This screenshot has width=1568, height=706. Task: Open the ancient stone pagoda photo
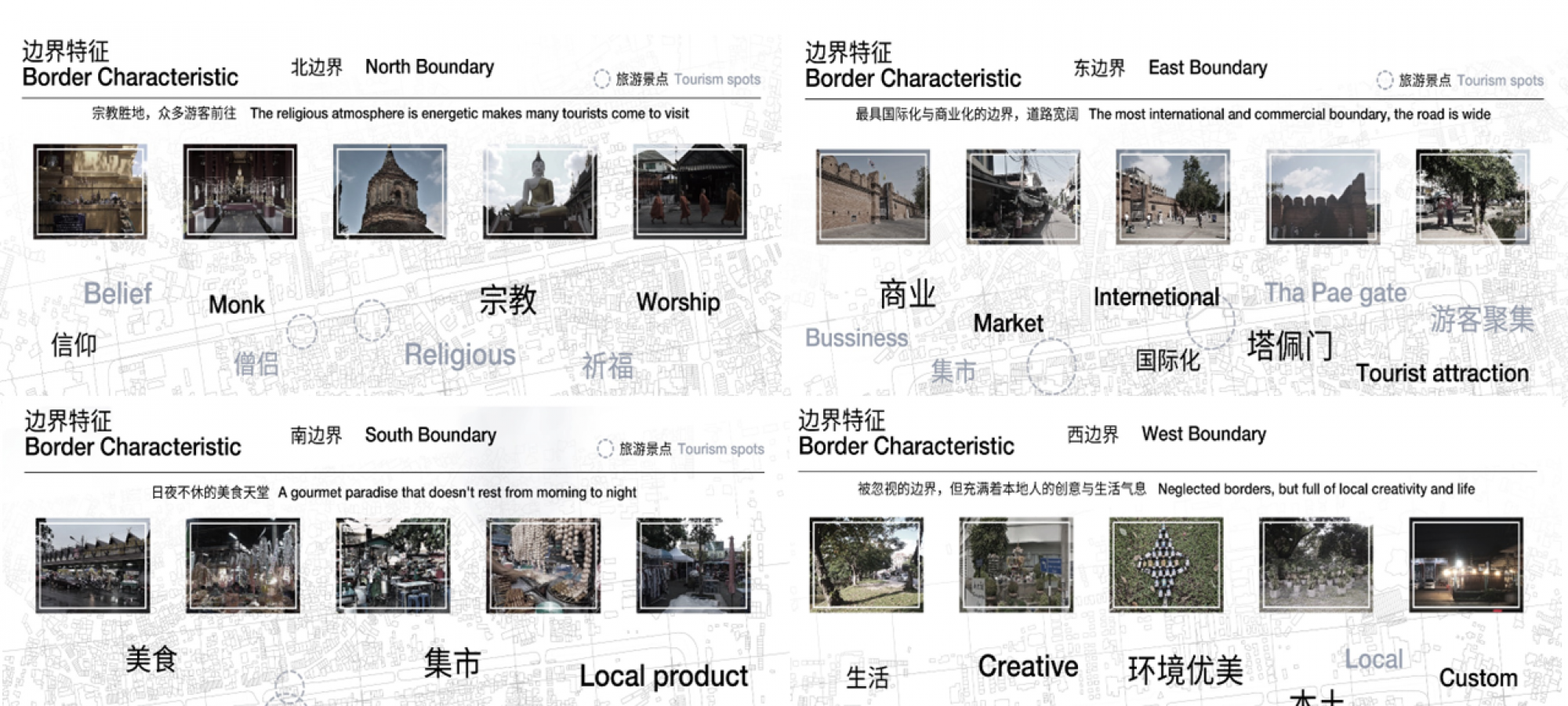[390, 191]
